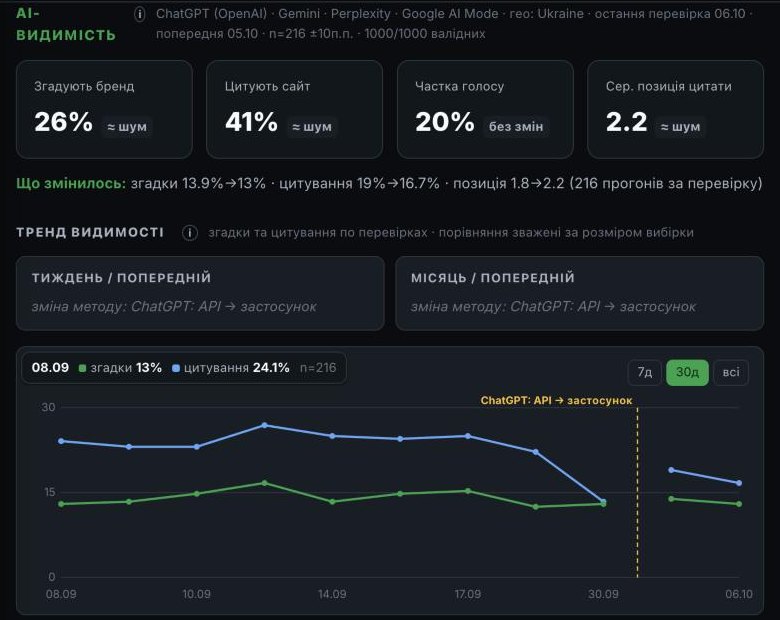Select the Місяць / Попередній comparison card
Image resolution: width=780 pixels, height=620 pixels.
580,293
